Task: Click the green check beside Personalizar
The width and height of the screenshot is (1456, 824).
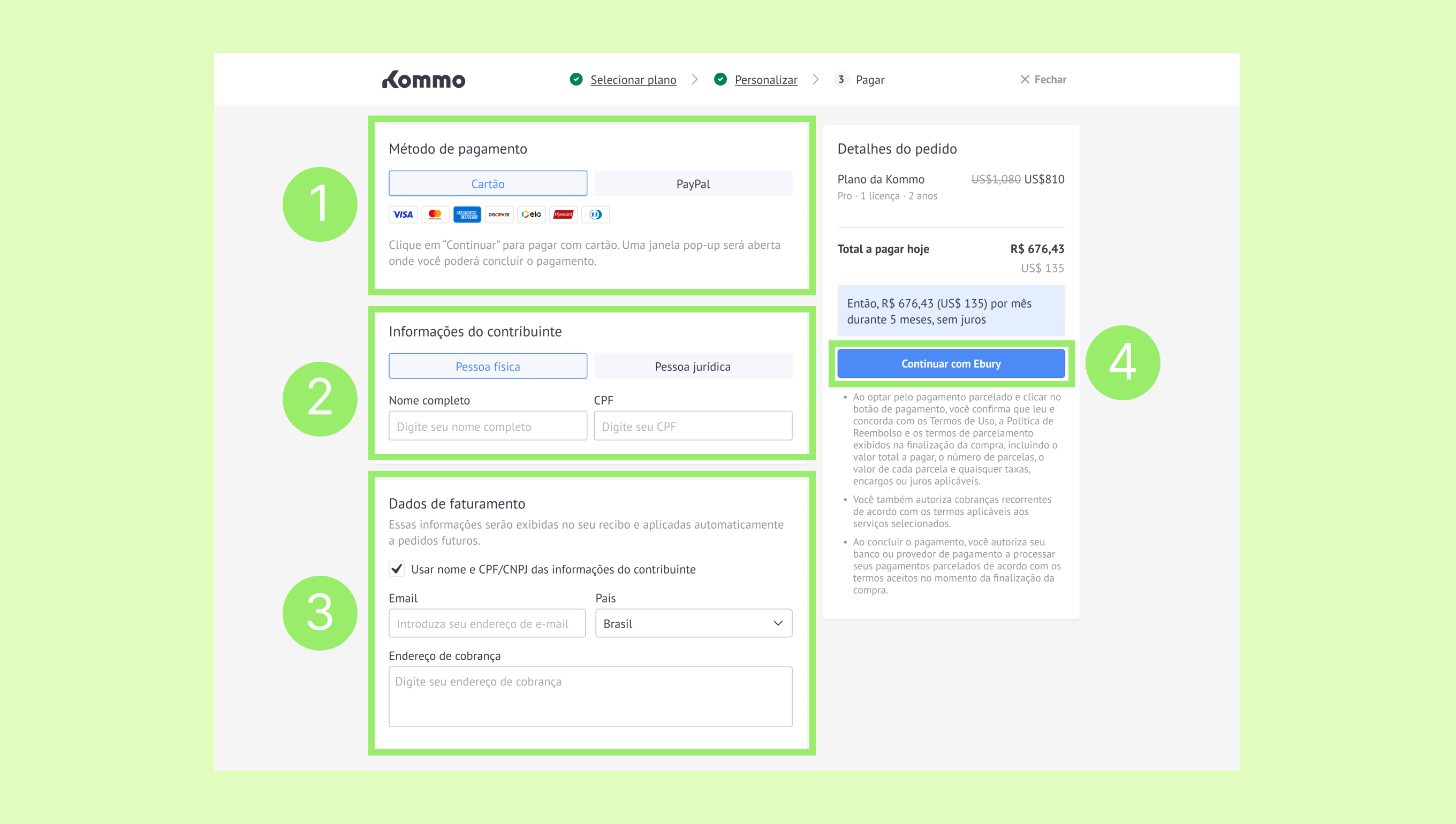Action: (720, 79)
